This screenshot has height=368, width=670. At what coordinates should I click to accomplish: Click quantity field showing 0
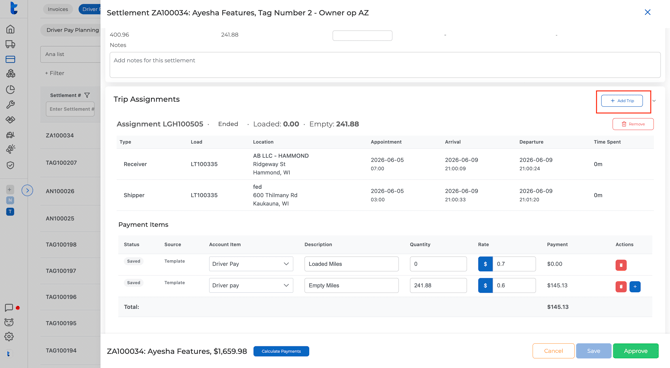coord(438,264)
